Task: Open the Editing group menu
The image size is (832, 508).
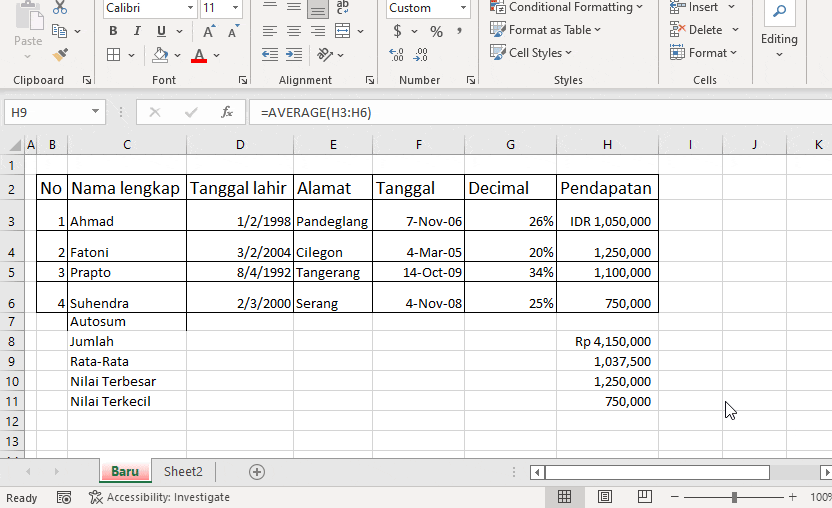Action: coord(779,29)
